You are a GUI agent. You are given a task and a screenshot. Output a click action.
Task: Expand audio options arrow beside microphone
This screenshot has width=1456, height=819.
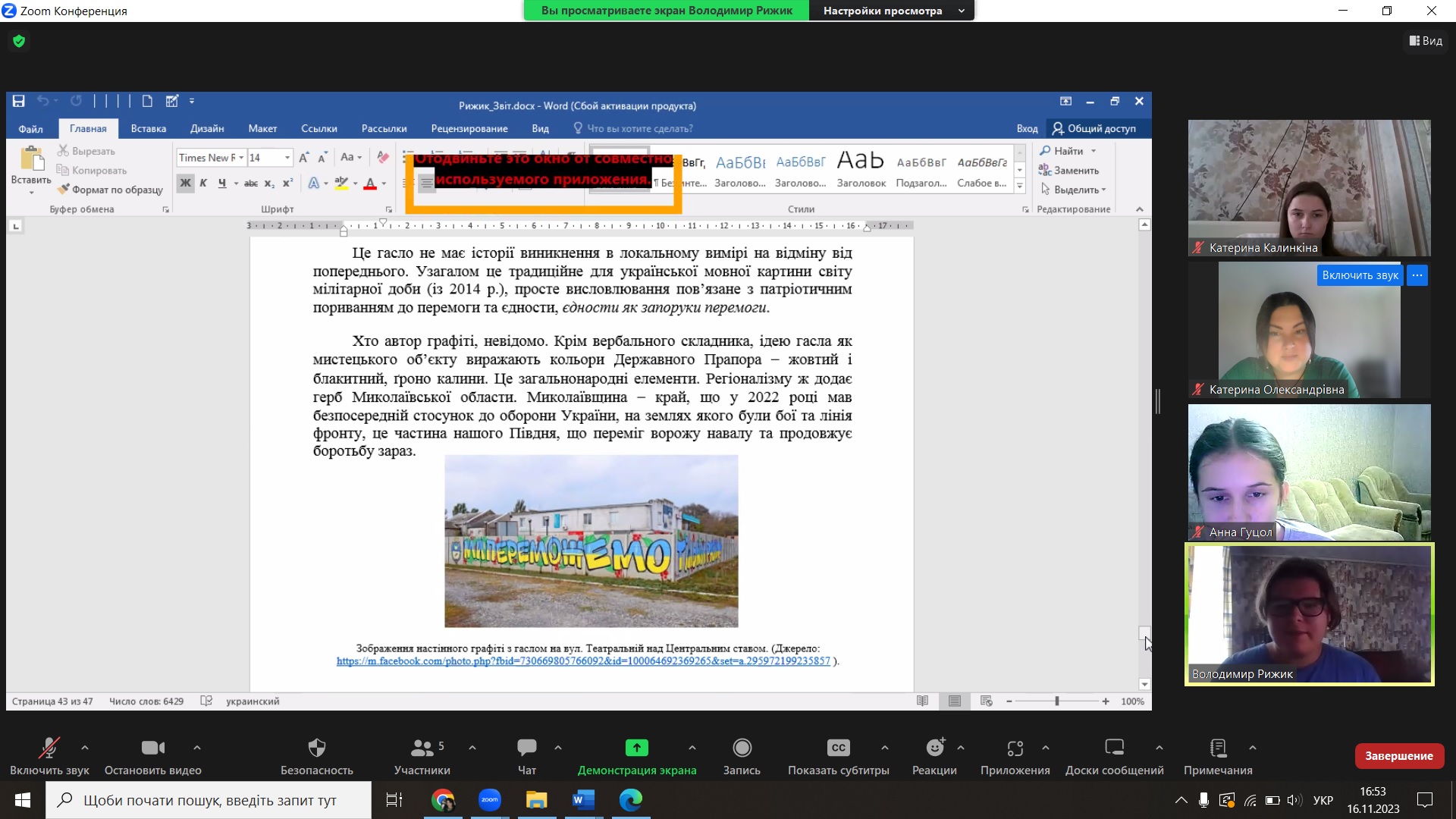click(85, 748)
